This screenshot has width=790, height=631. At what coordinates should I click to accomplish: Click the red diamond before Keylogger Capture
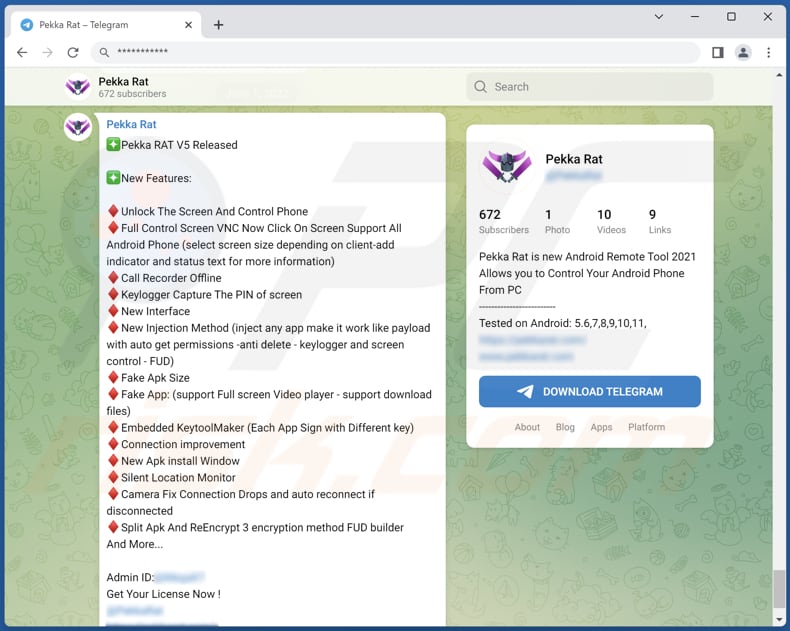[x=113, y=294]
